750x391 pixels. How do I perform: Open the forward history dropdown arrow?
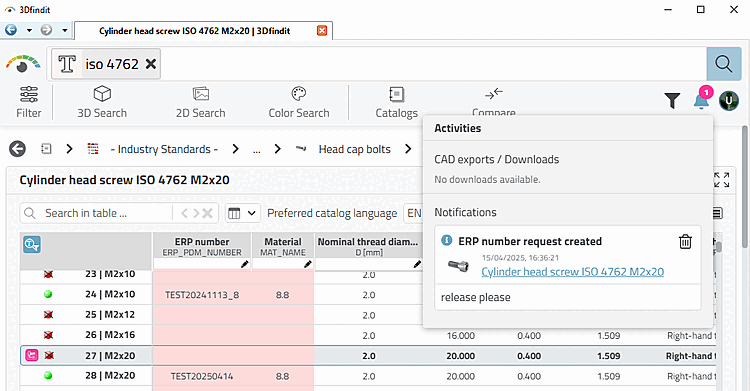[x=65, y=30]
